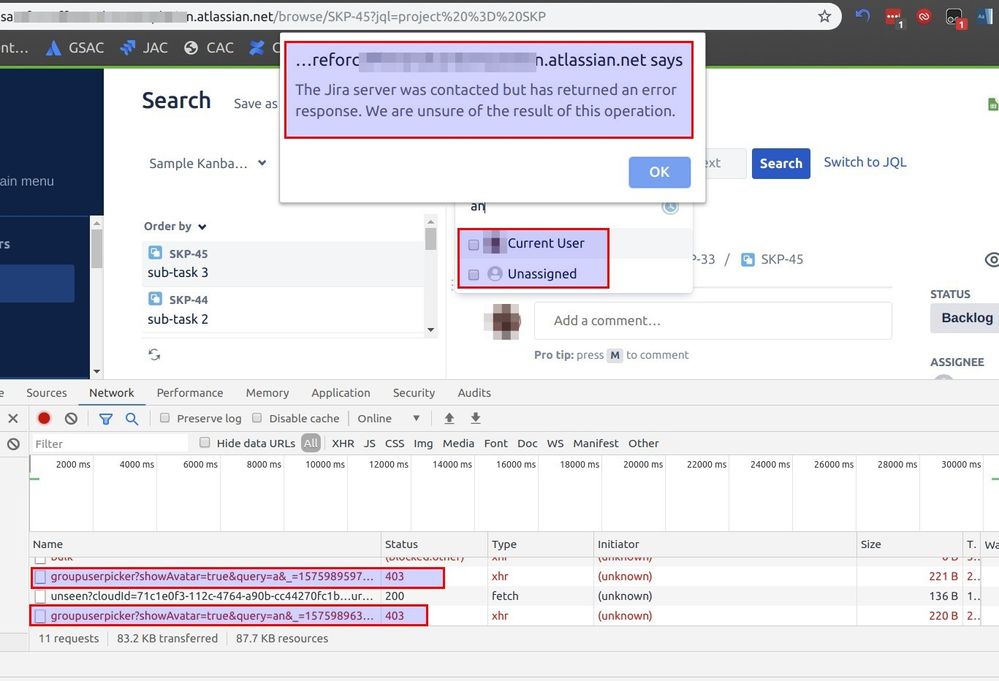Image resolution: width=999 pixels, height=681 pixels.
Task: Clear the network log
Action: coord(71,419)
